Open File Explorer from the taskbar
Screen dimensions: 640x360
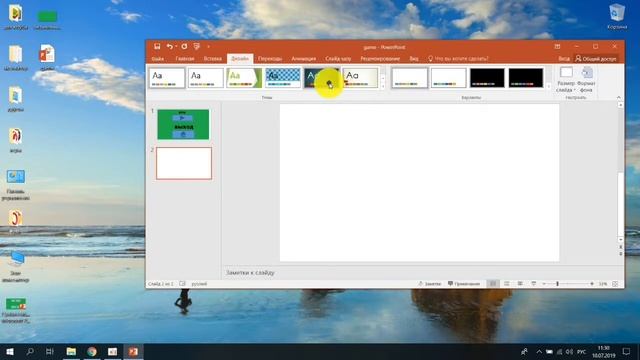(71, 351)
